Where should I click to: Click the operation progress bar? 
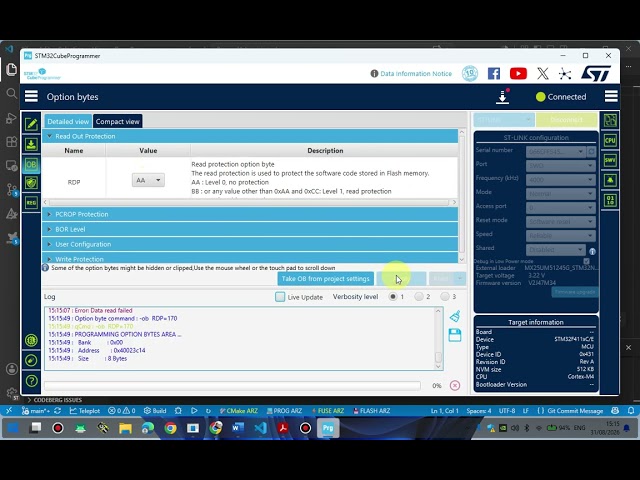(232, 385)
